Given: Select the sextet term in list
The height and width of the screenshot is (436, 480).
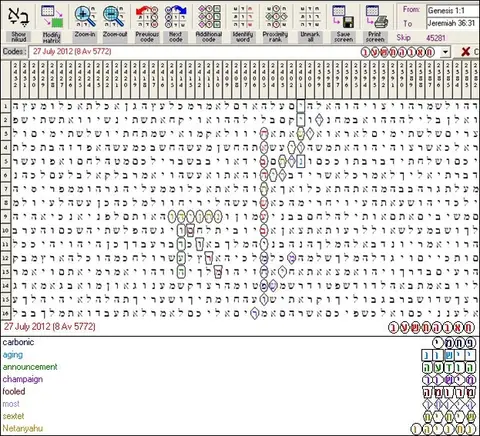Looking at the screenshot, I should (13, 416).
